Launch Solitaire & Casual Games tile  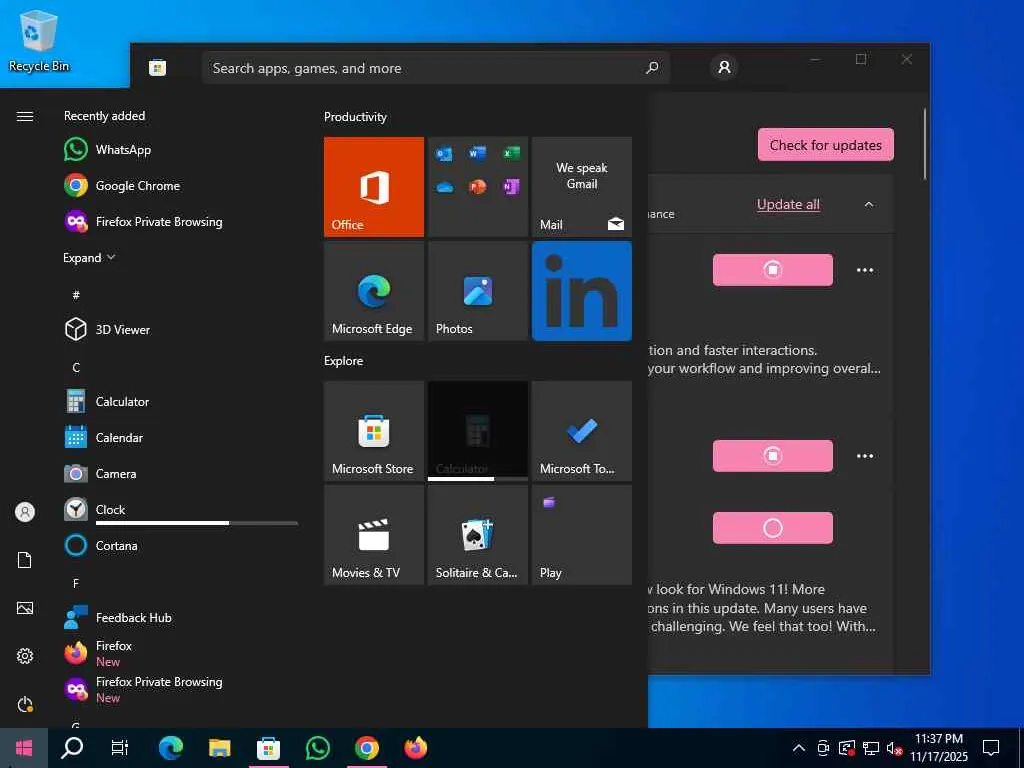tap(477, 535)
